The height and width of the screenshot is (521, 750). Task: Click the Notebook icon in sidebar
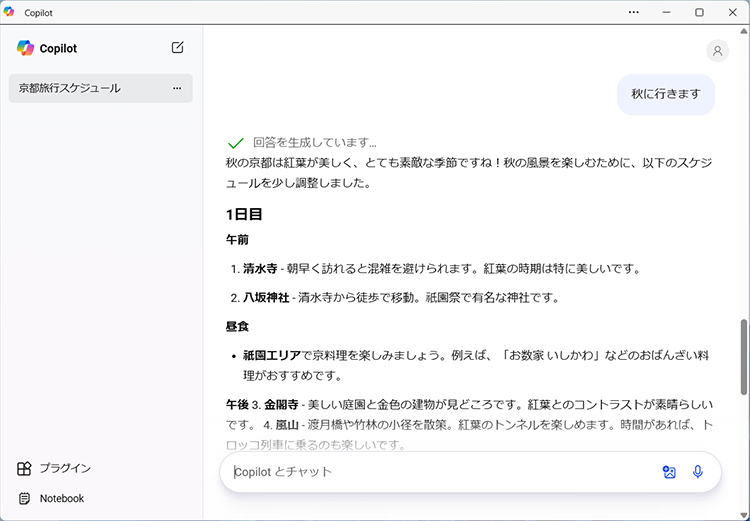coord(25,498)
